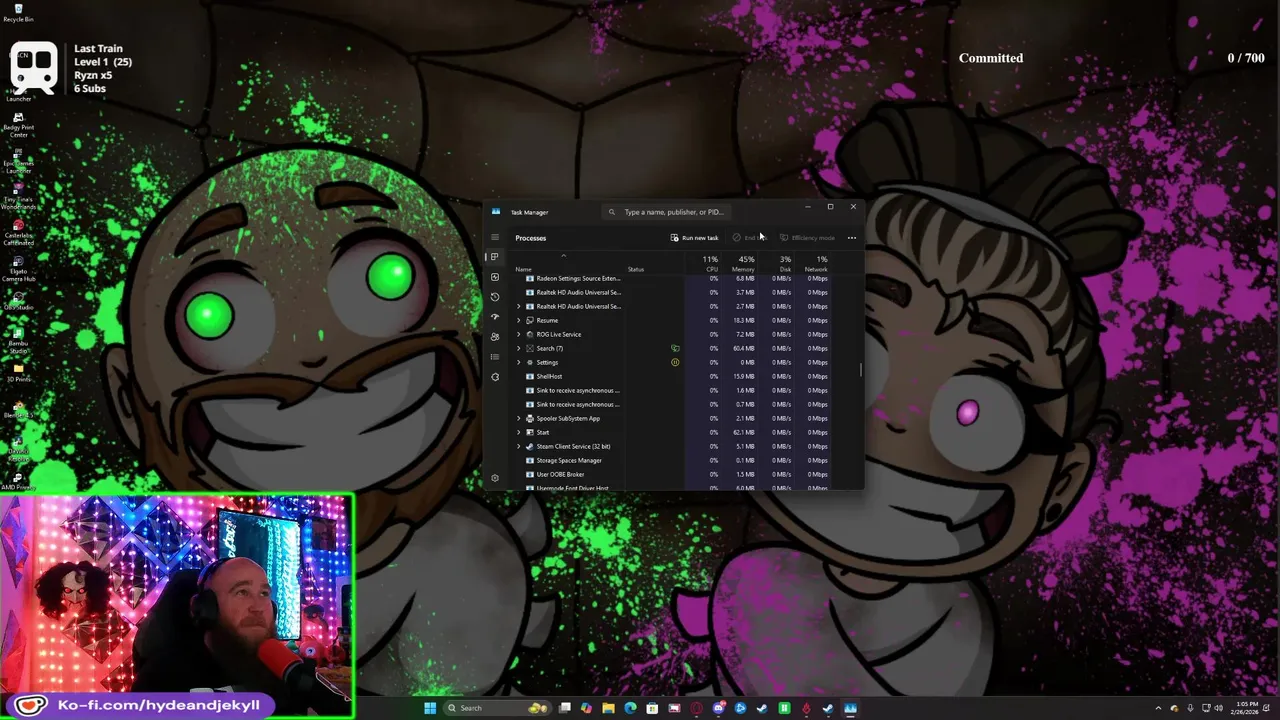Open the three-dot more options menu
The width and height of the screenshot is (1280, 720).
coord(852,238)
